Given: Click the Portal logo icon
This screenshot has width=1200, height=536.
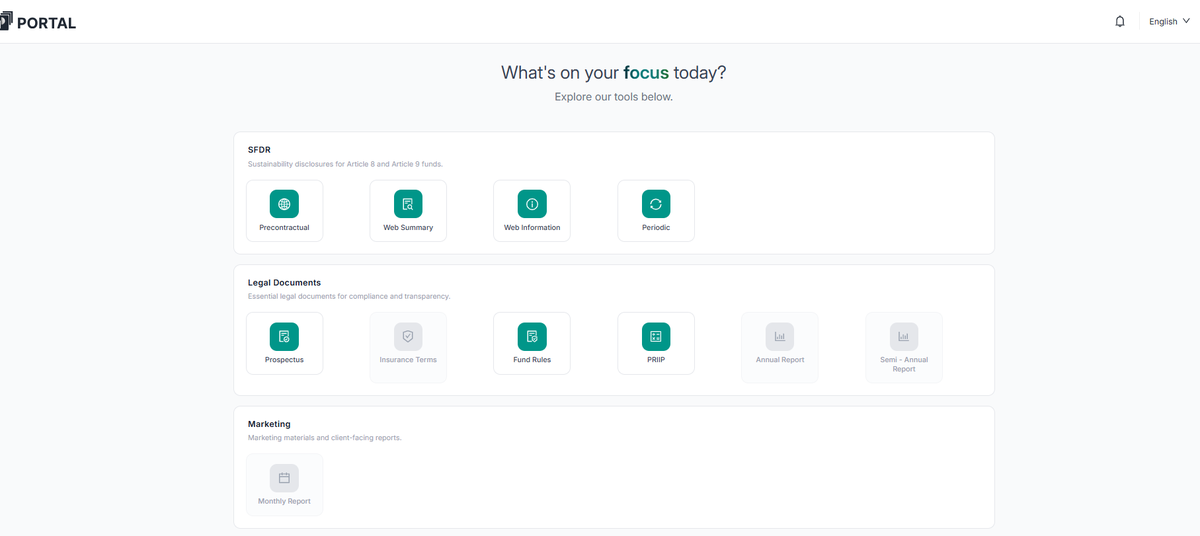Looking at the screenshot, I should (6, 21).
